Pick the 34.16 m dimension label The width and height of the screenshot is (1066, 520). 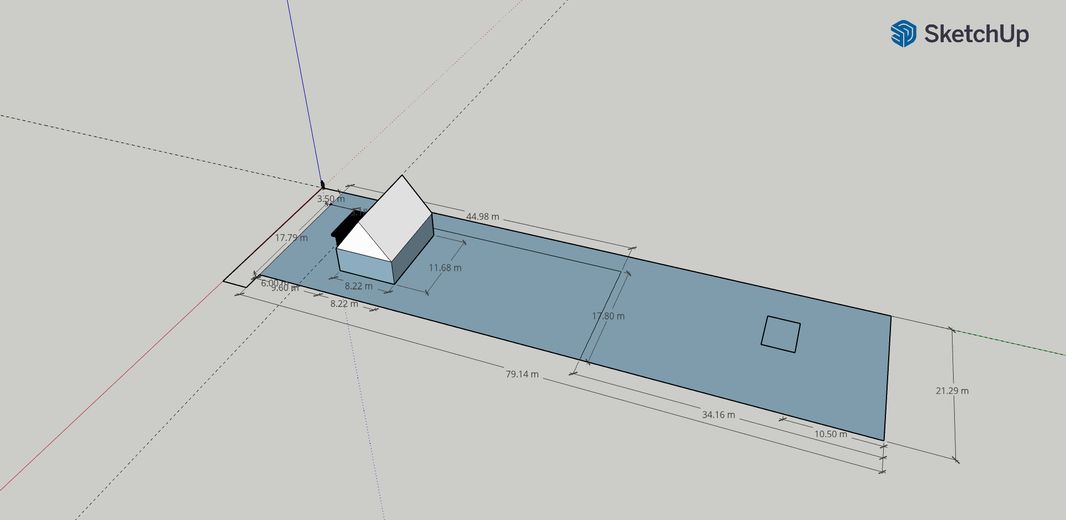click(718, 414)
